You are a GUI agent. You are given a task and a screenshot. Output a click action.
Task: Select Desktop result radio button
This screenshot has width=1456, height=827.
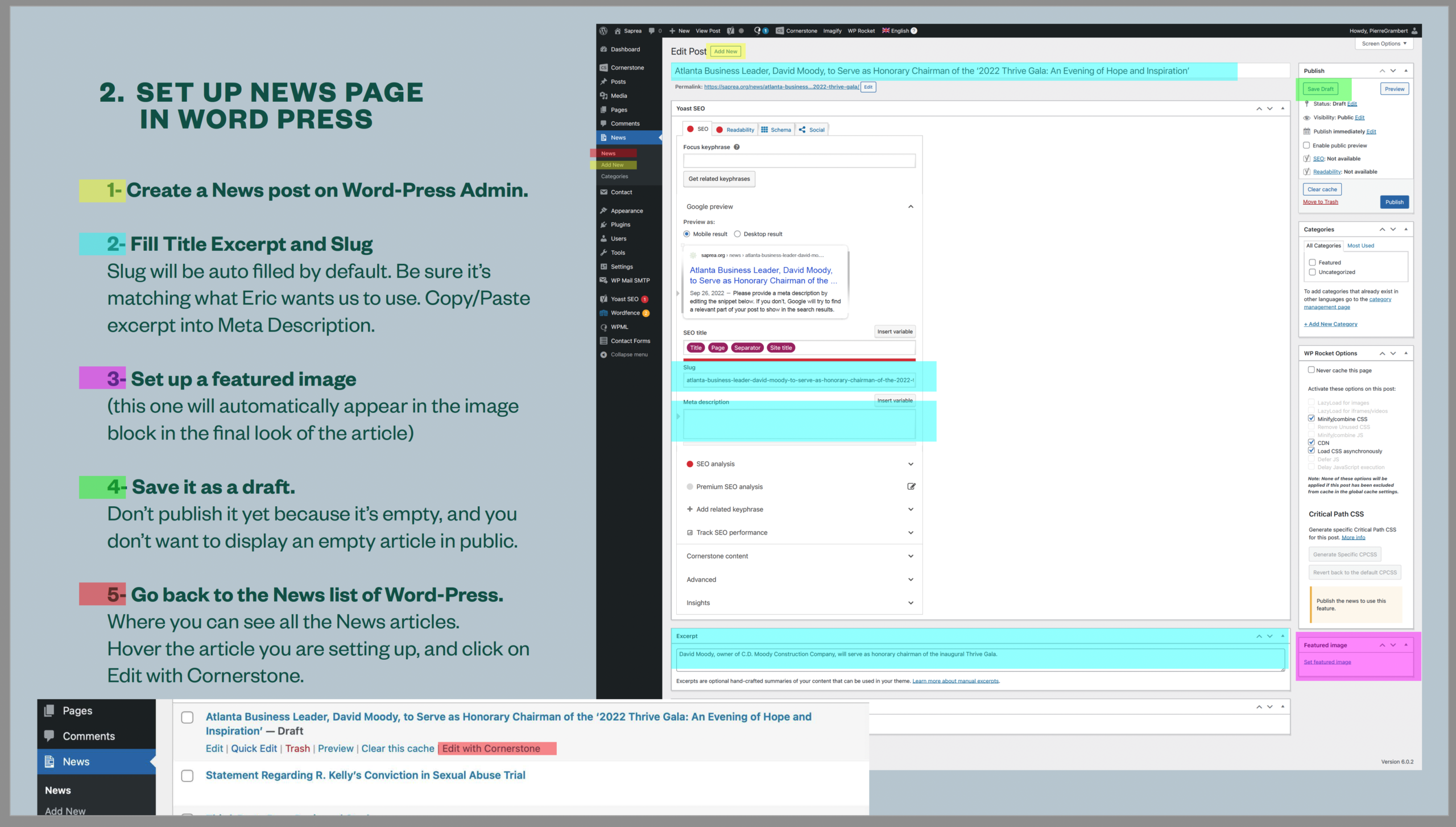[x=737, y=234]
